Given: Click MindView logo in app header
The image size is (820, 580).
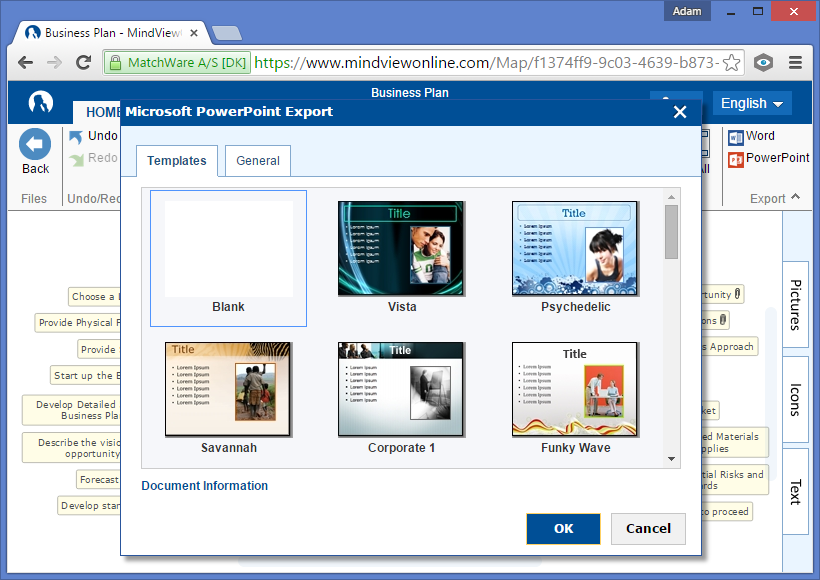Looking at the screenshot, I should [40, 102].
